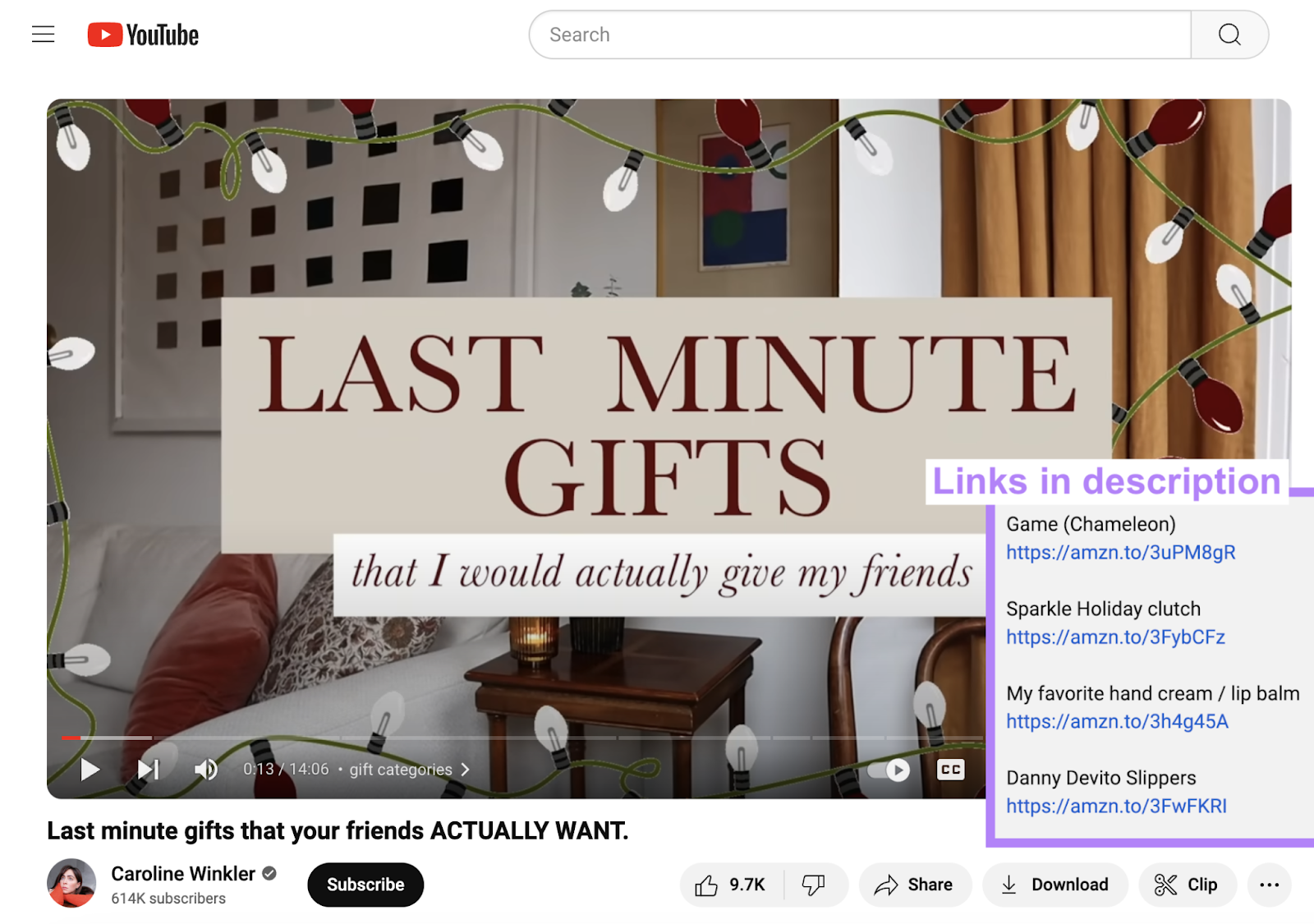Expand the gift categories chapter list
Viewport: 1314px width, 924px height.
click(409, 770)
